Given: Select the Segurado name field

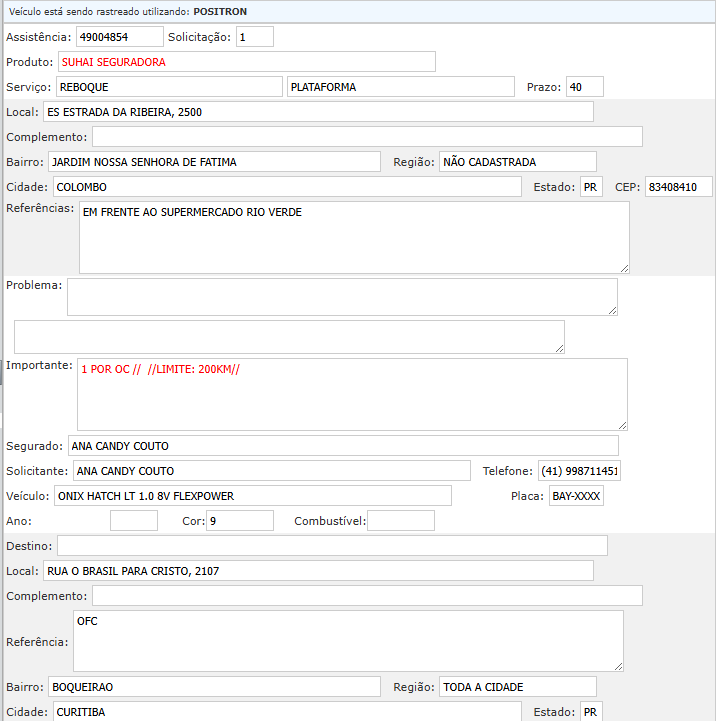Looking at the screenshot, I should point(343,446).
